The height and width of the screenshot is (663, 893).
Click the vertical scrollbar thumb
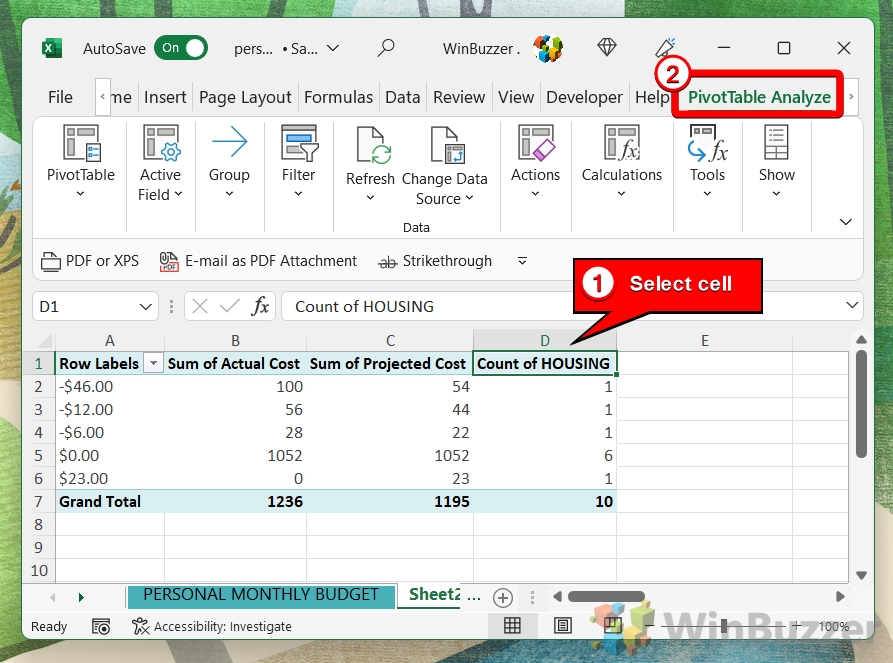[x=861, y=404]
